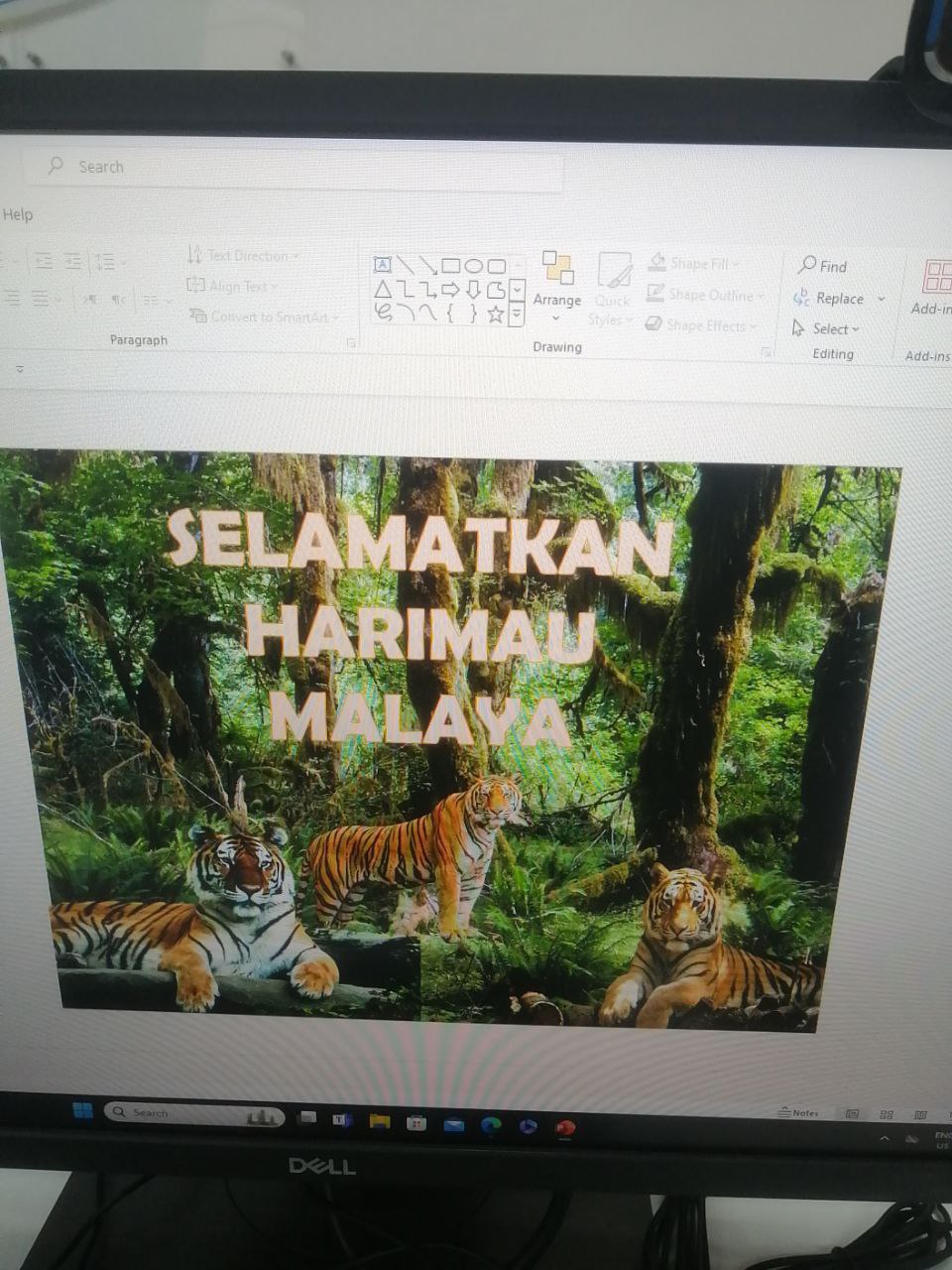Click the Replace button
Viewport: 952px width, 1270px height.
click(829, 298)
